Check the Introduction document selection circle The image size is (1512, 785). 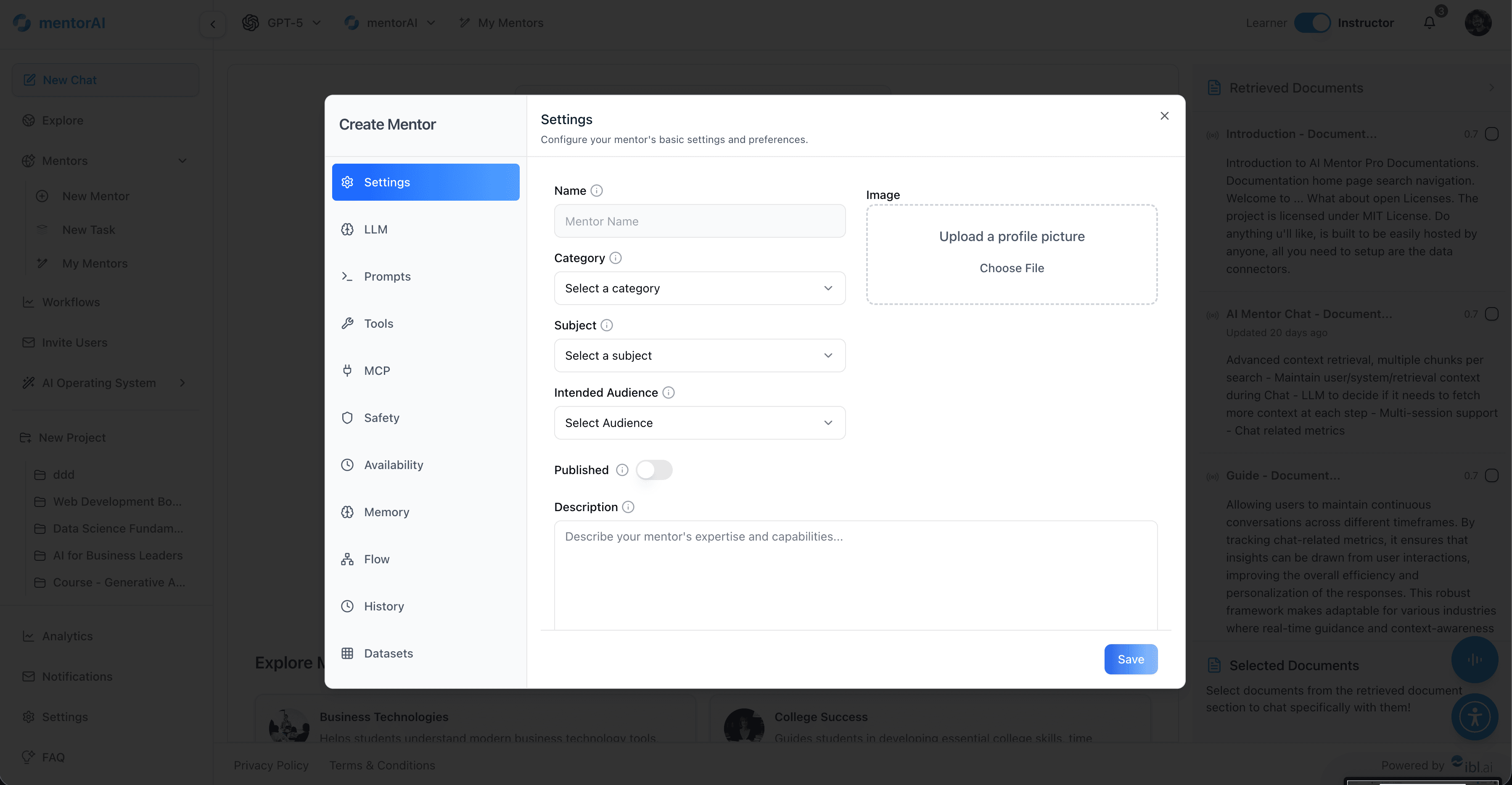(x=1491, y=134)
